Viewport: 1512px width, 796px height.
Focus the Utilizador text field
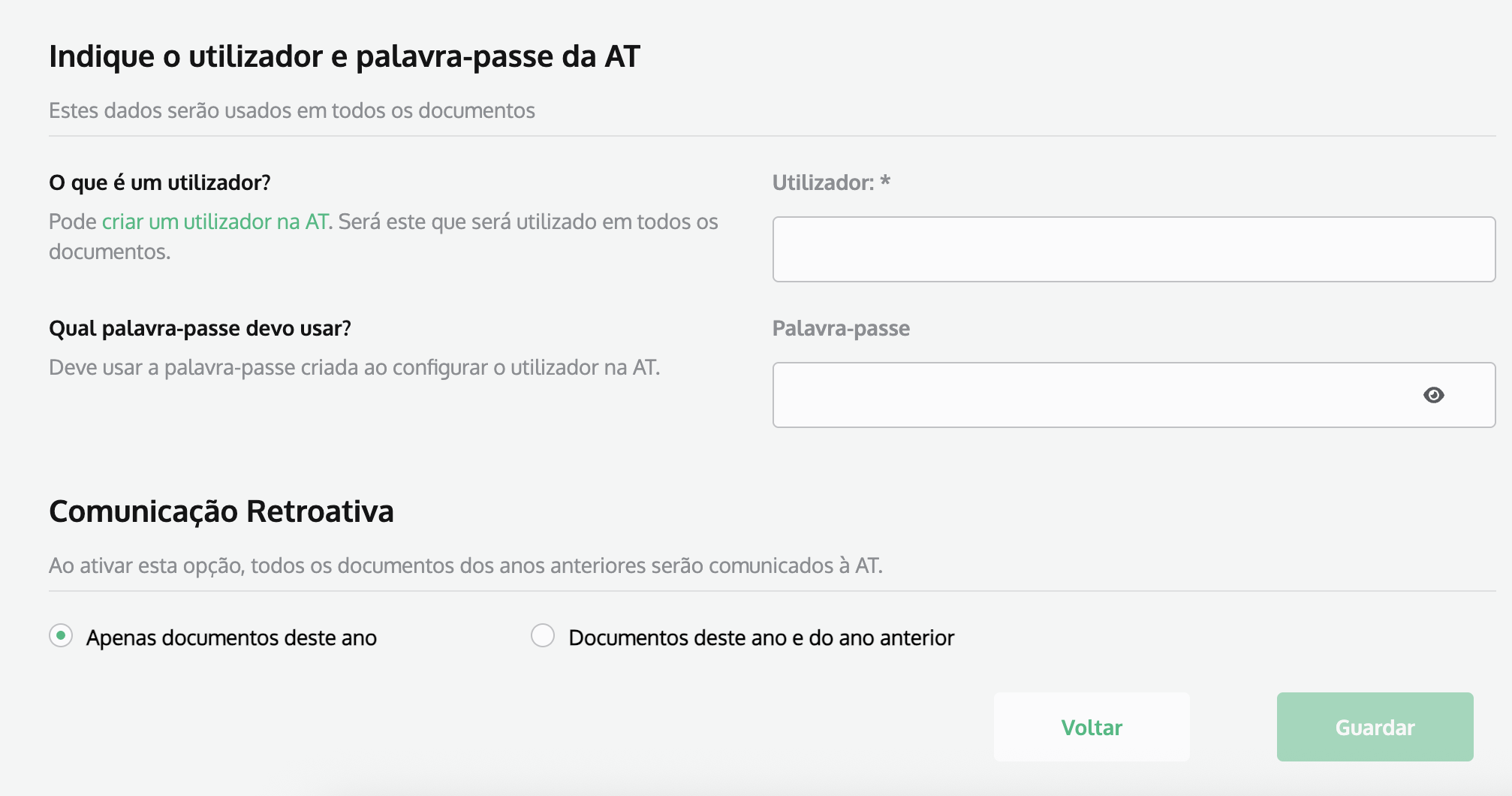(1134, 249)
